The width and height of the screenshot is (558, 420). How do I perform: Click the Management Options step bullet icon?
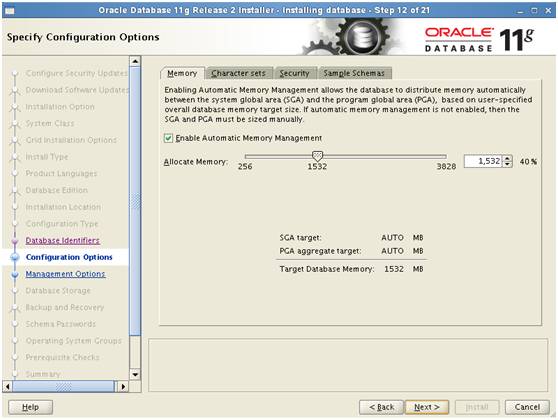(x=15, y=274)
